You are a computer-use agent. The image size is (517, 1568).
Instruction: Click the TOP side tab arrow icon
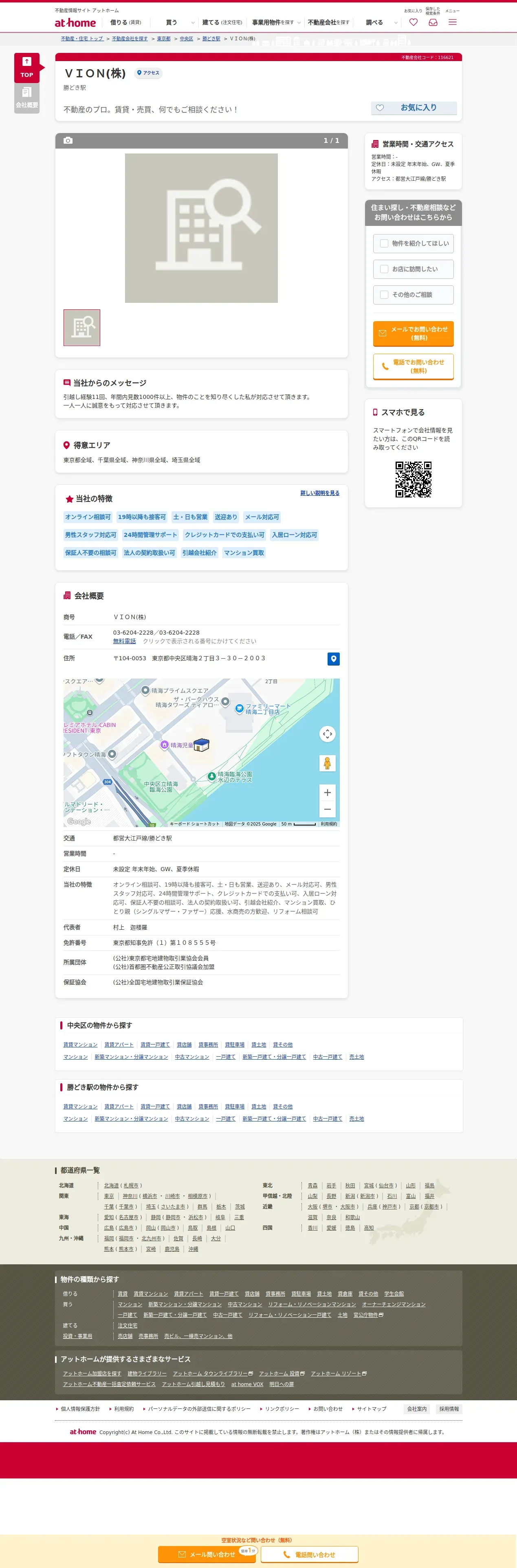click(27, 61)
